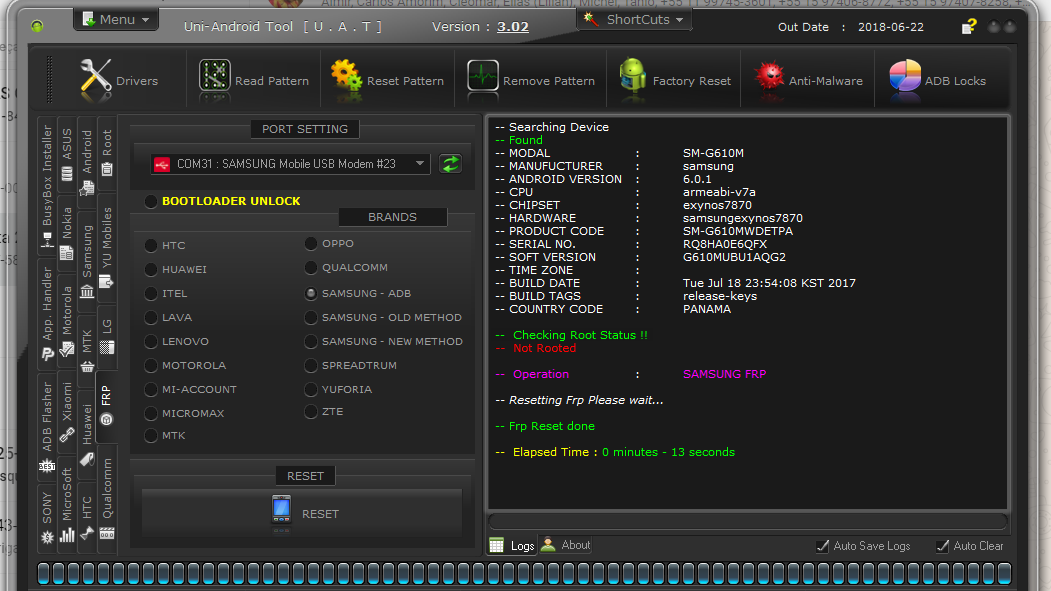Click the Read Pattern grid icon

tap(214, 76)
